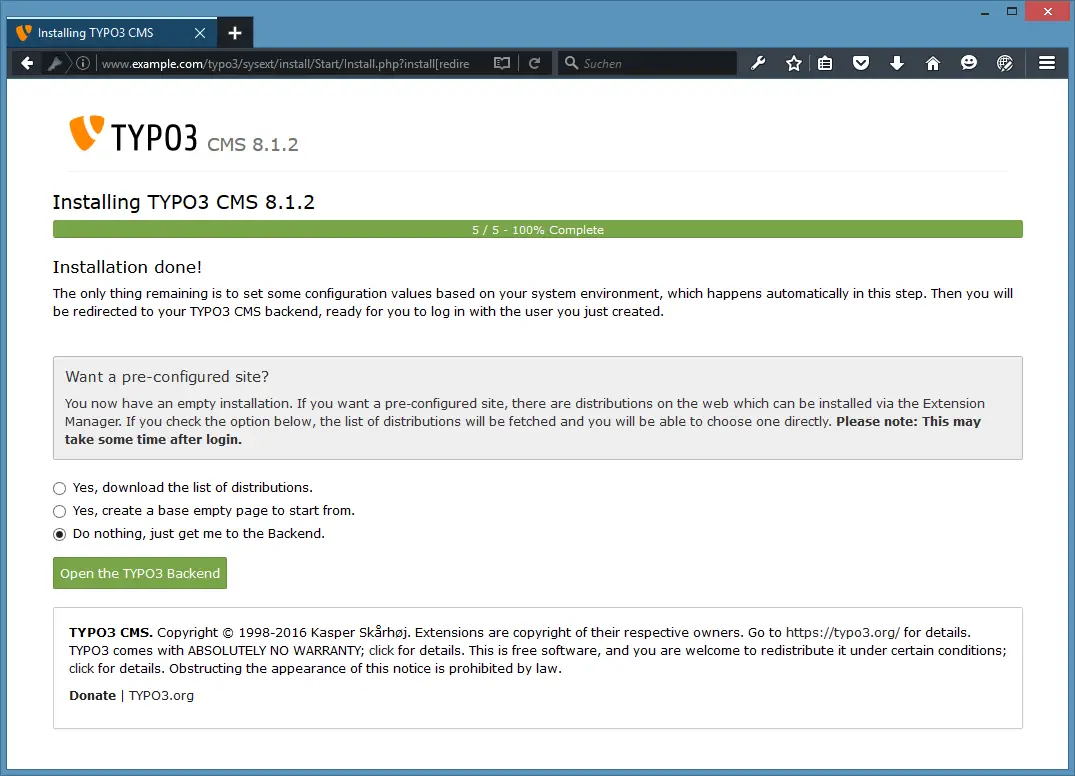
Task: Click the 'Installation done!' heading
Action: (x=128, y=267)
